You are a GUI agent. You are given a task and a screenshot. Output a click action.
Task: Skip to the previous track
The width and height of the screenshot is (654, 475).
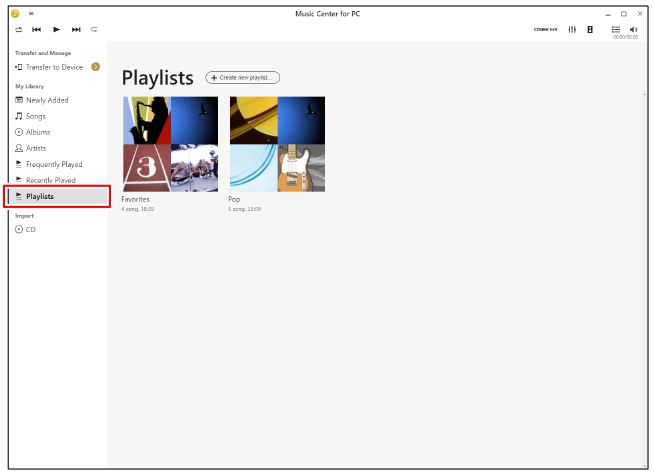click(x=37, y=30)
